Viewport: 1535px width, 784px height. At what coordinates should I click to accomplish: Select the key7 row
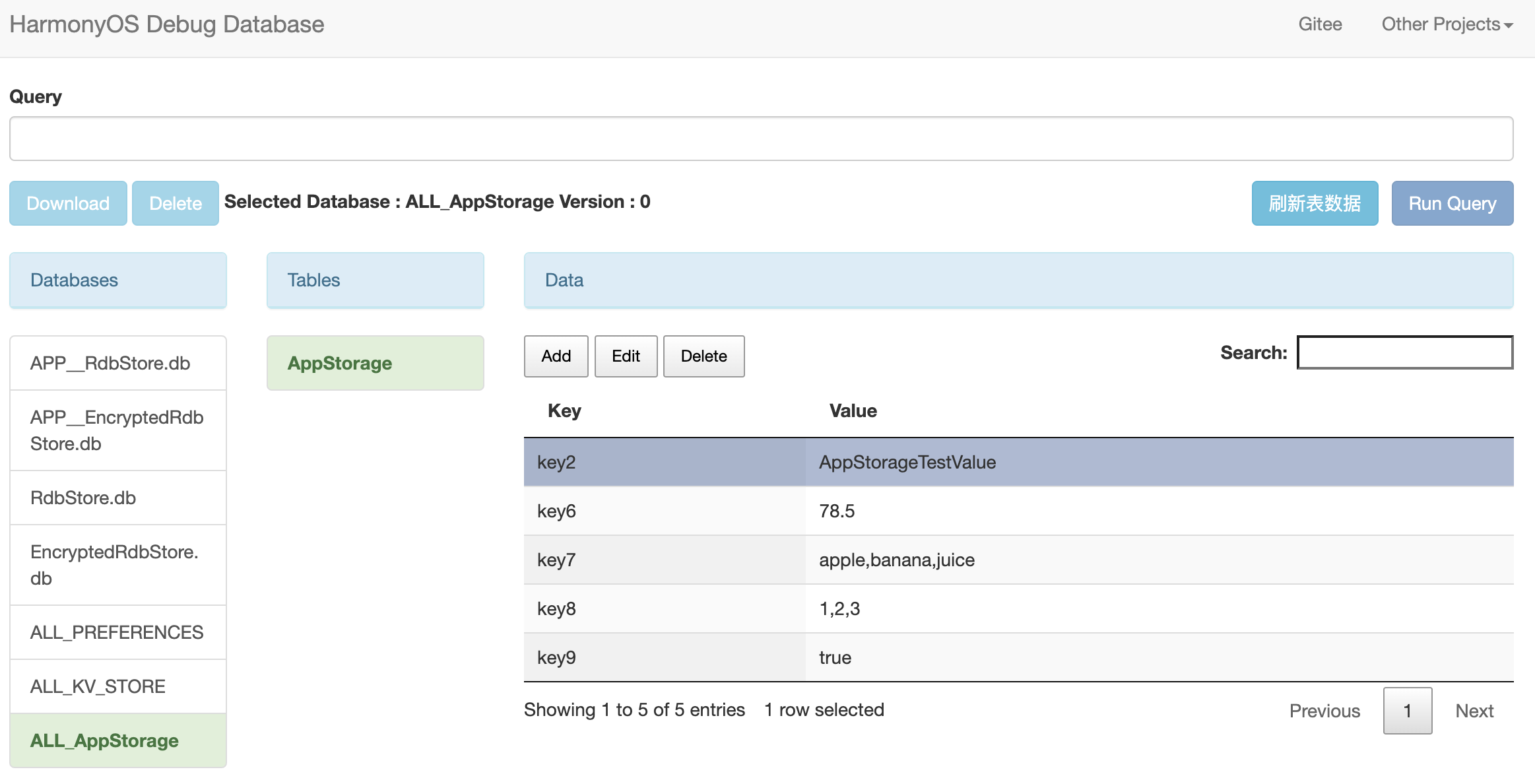1018,560
